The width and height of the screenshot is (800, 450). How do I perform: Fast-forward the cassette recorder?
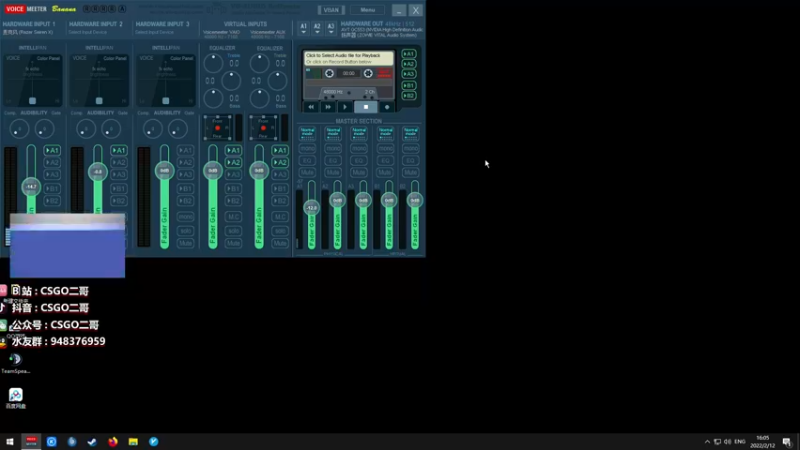328,107
